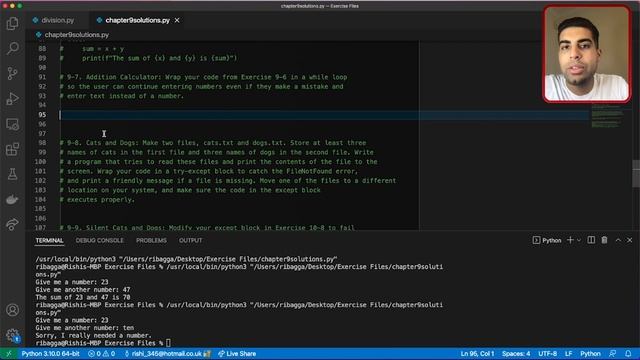Image resolution: width=640 pixels, height=360 pixels.
Task: Start Live Share from status bar
Action: 237,354
